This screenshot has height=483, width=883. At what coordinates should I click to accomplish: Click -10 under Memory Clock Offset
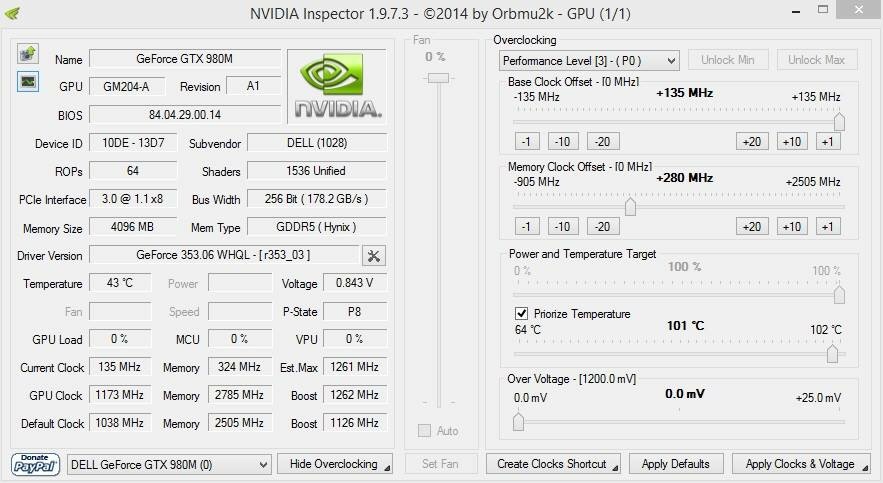point(563,226)
